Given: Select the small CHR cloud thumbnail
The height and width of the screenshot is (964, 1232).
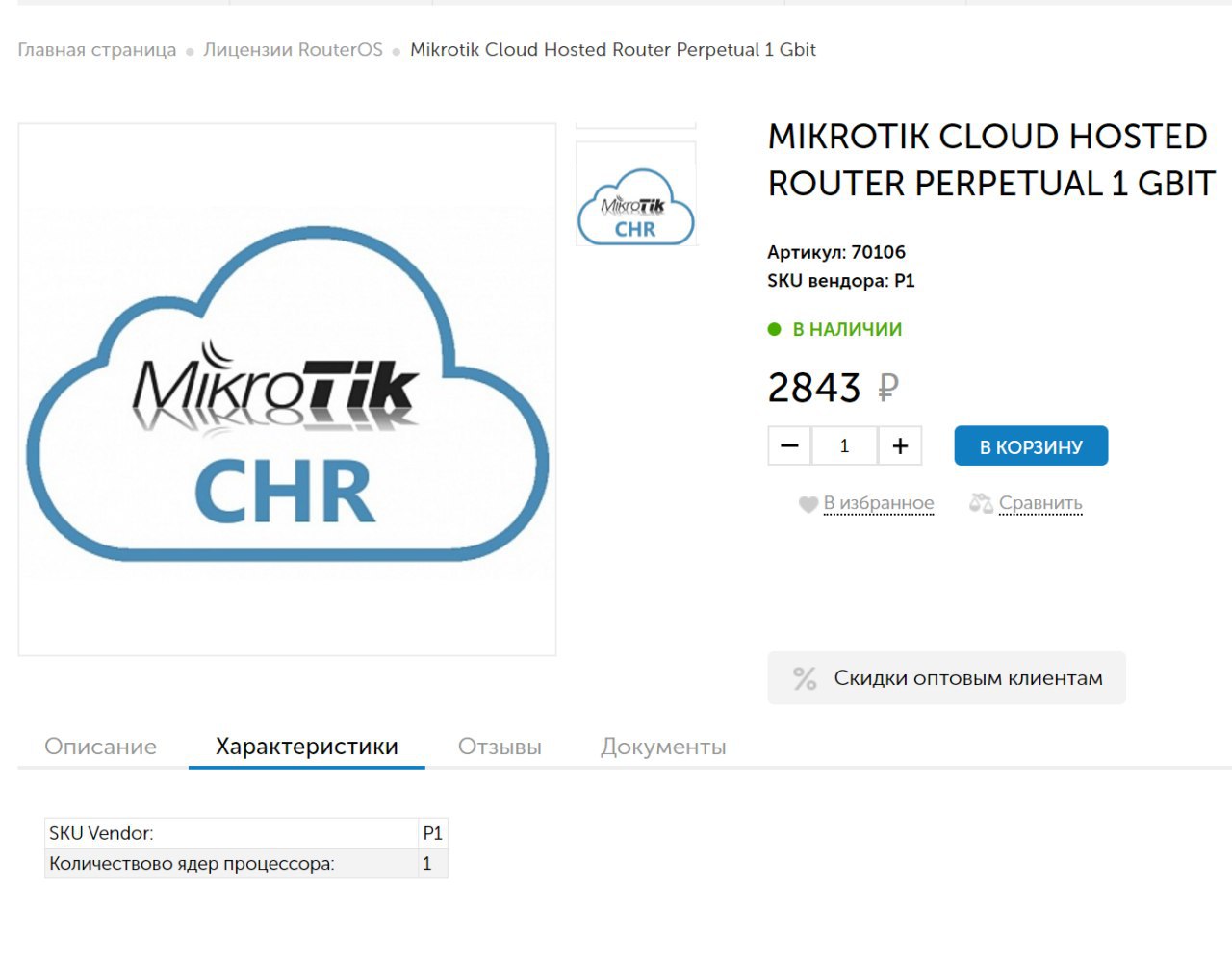Looking at the screenshot, I should pyautogui.click(x=635, y=193).
